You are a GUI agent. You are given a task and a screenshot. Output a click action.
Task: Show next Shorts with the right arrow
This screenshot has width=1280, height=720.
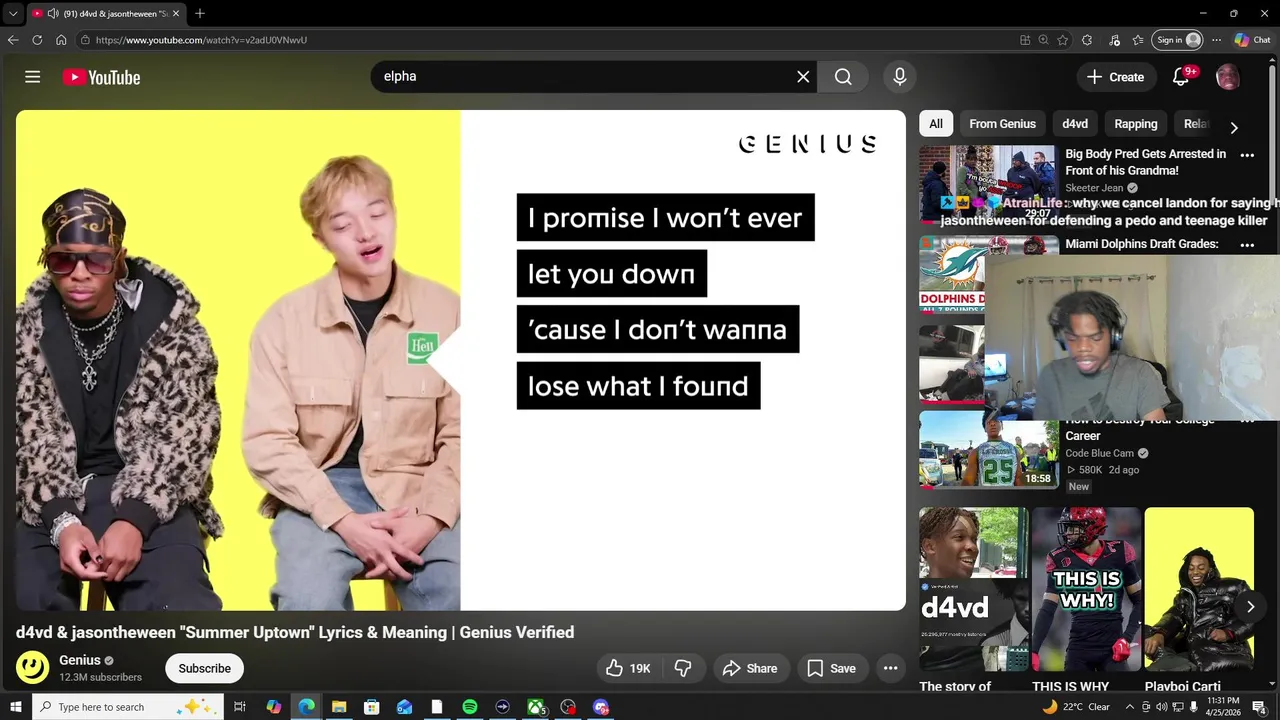[x=1250, y=607]
